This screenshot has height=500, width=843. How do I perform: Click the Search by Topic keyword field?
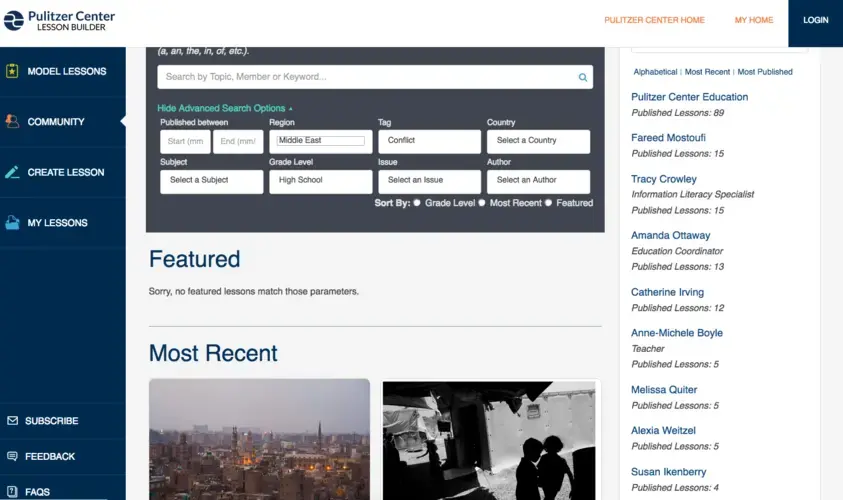point(375,77)
